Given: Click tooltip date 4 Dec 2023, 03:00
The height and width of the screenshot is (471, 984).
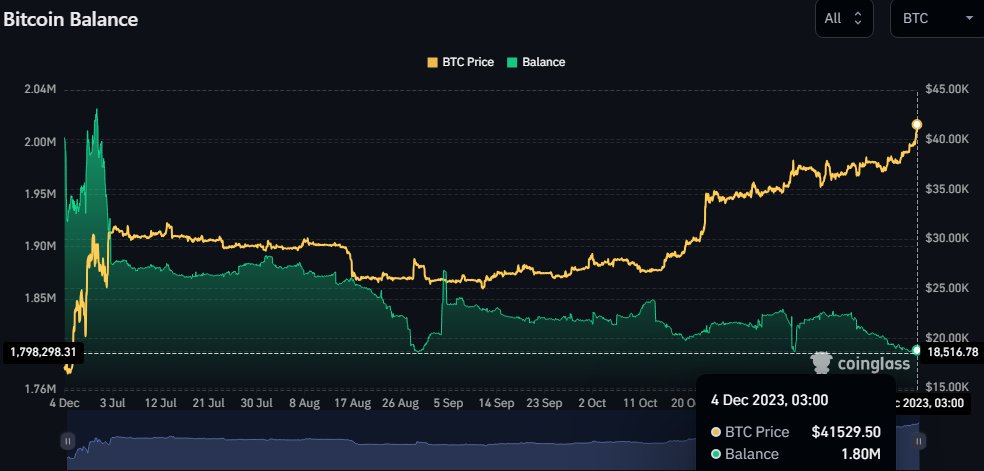Looking at the screenshot, I should click(x=769, y=400).
